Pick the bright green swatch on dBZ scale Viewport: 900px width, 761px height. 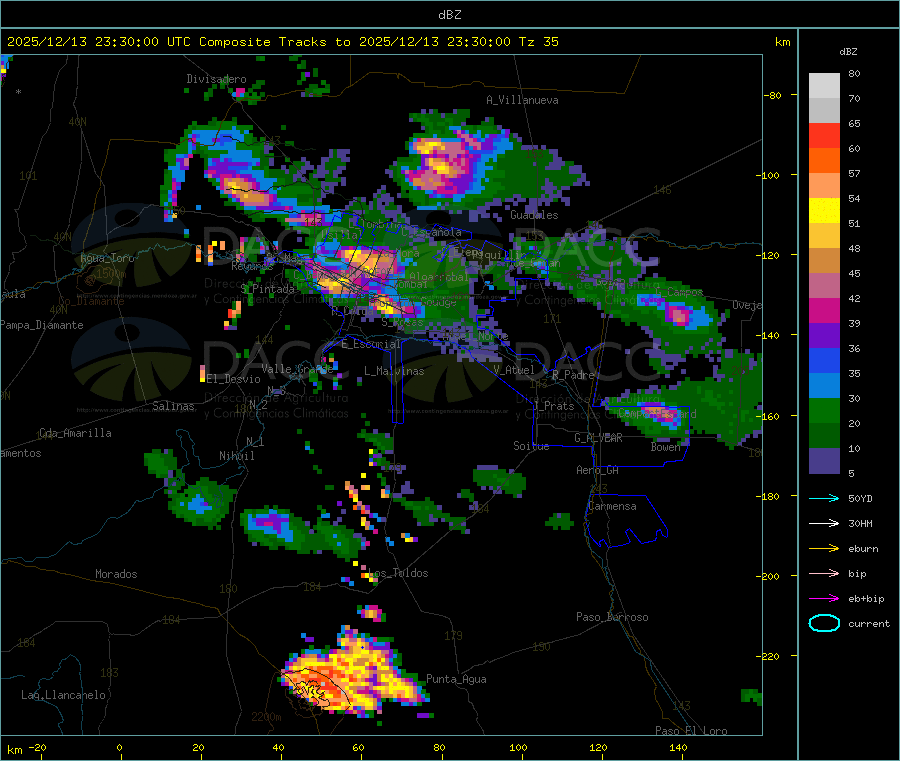824,410
